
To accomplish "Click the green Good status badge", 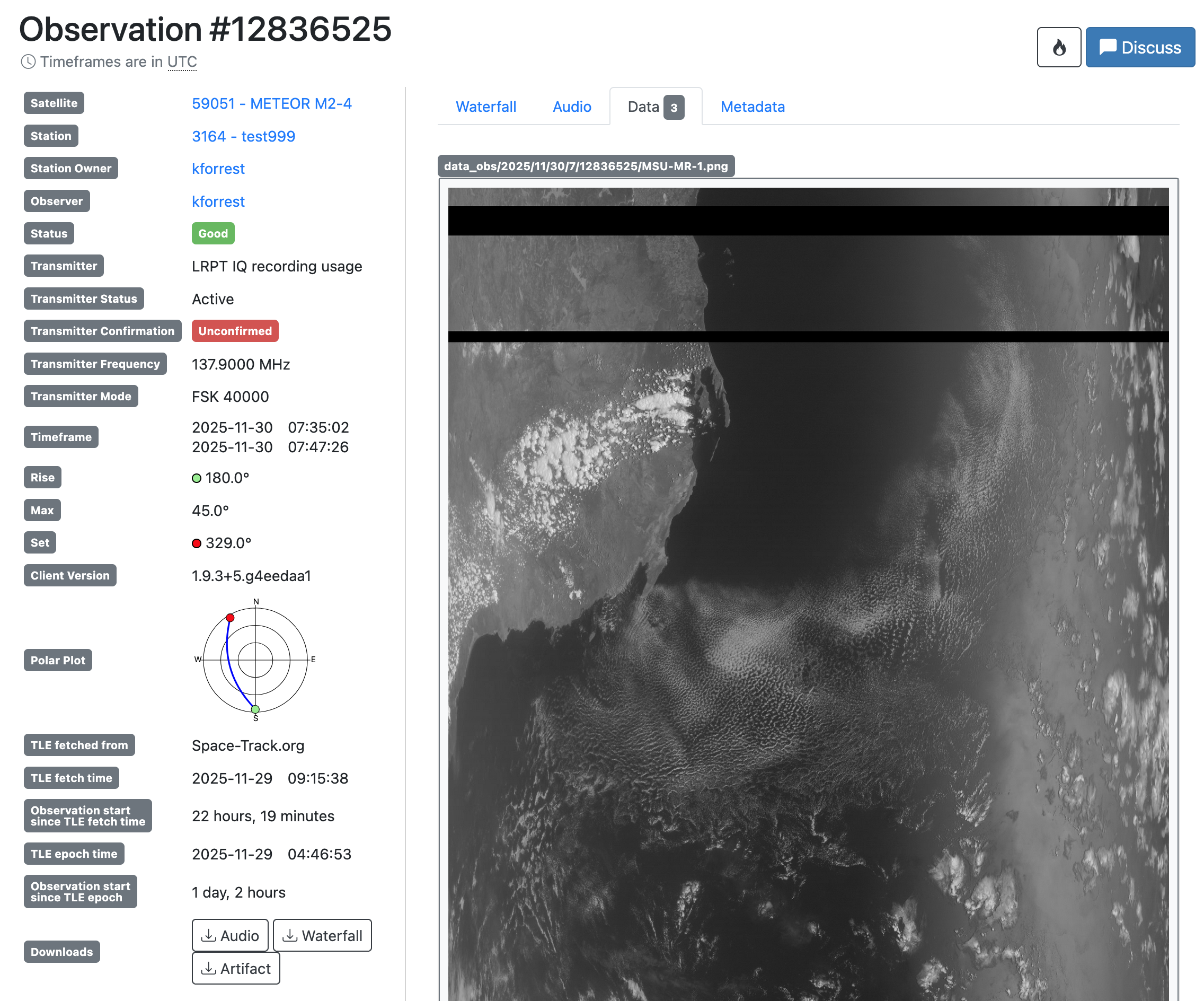I will coord(213,233).
